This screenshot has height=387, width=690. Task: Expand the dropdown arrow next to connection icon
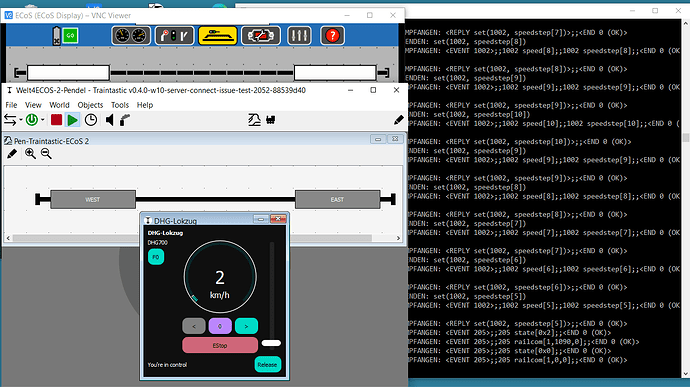21,120
